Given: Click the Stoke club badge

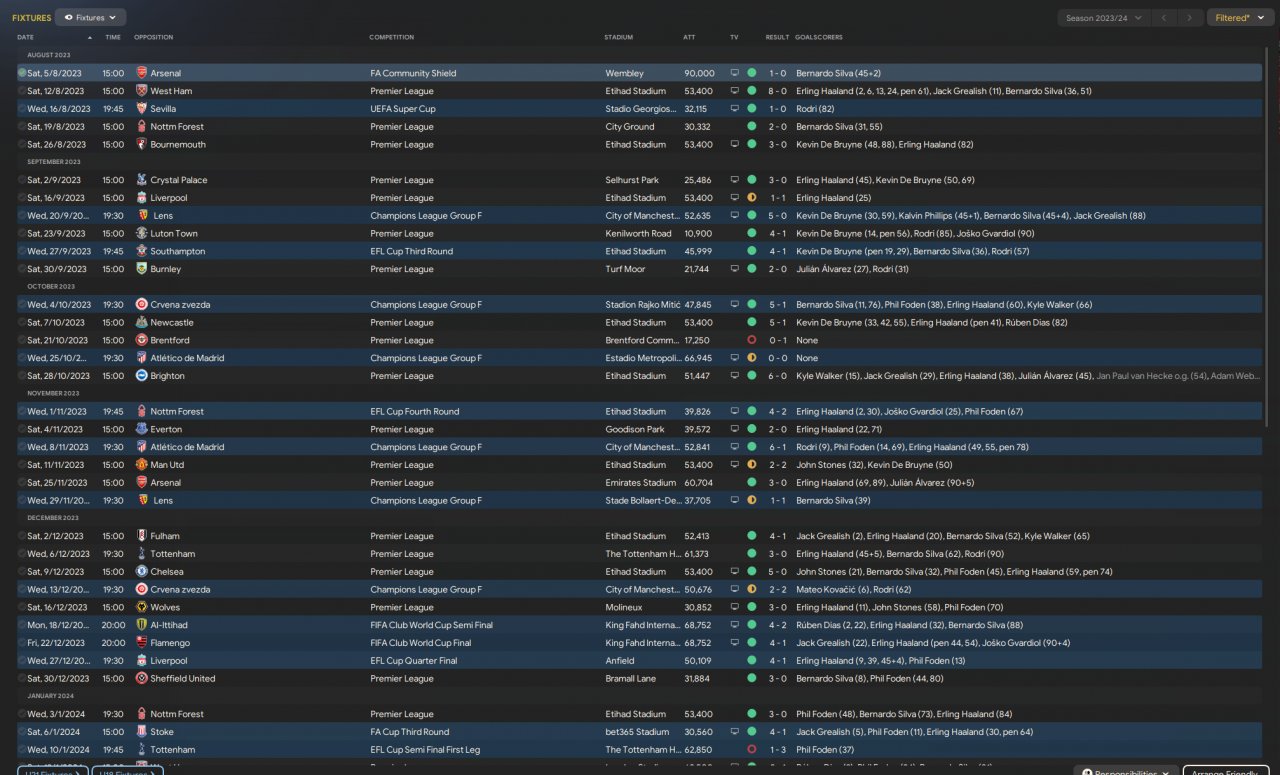Looking at the screenshot, I should tap(141, 732).
